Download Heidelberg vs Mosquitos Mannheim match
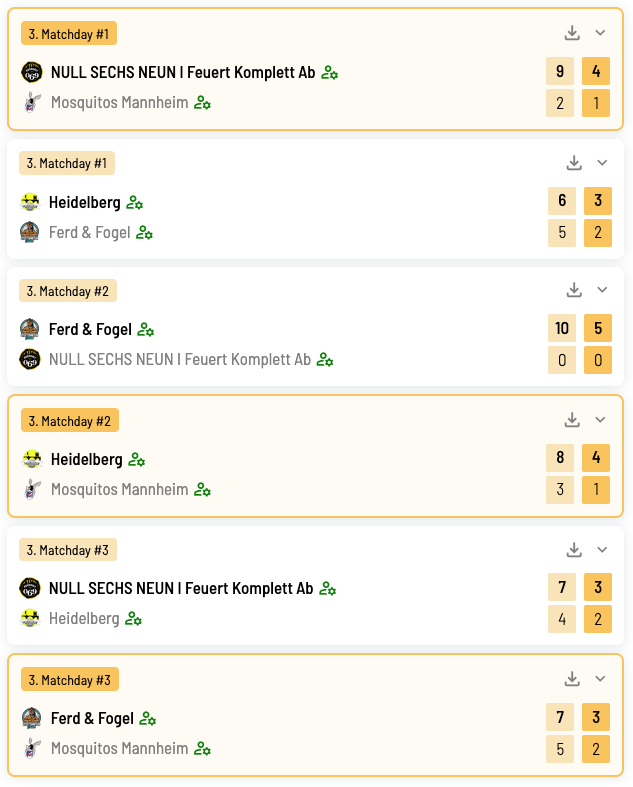 [x=572, y=420]
